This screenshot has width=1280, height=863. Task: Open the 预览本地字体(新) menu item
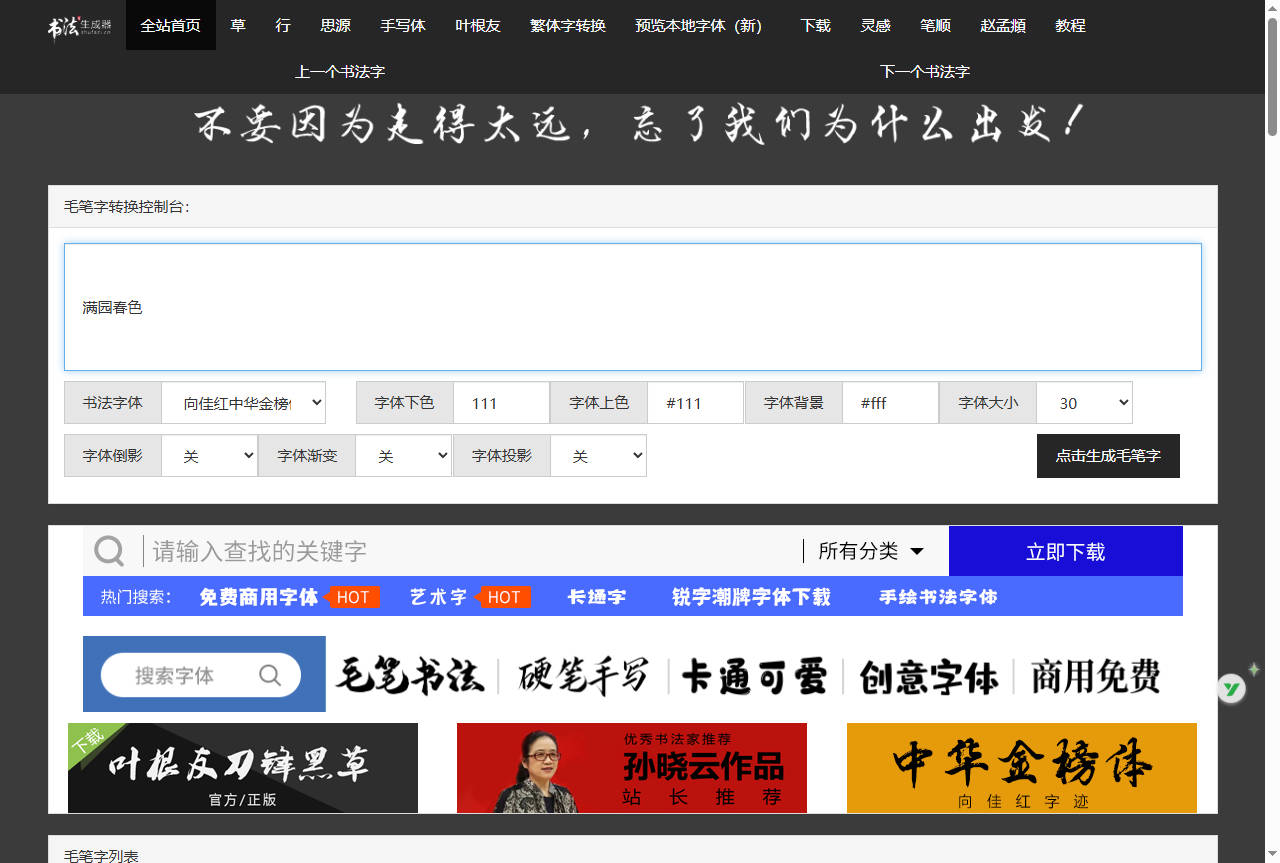[696, 25]
